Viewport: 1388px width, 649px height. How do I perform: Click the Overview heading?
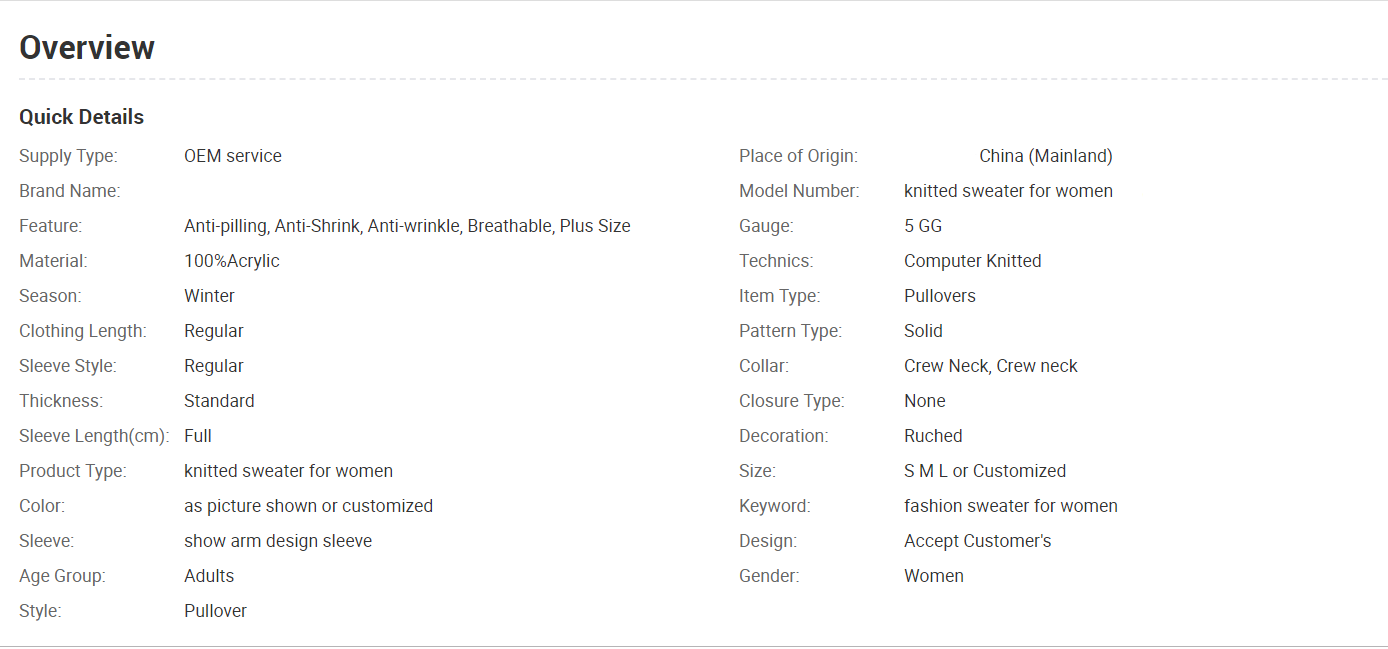87,47
